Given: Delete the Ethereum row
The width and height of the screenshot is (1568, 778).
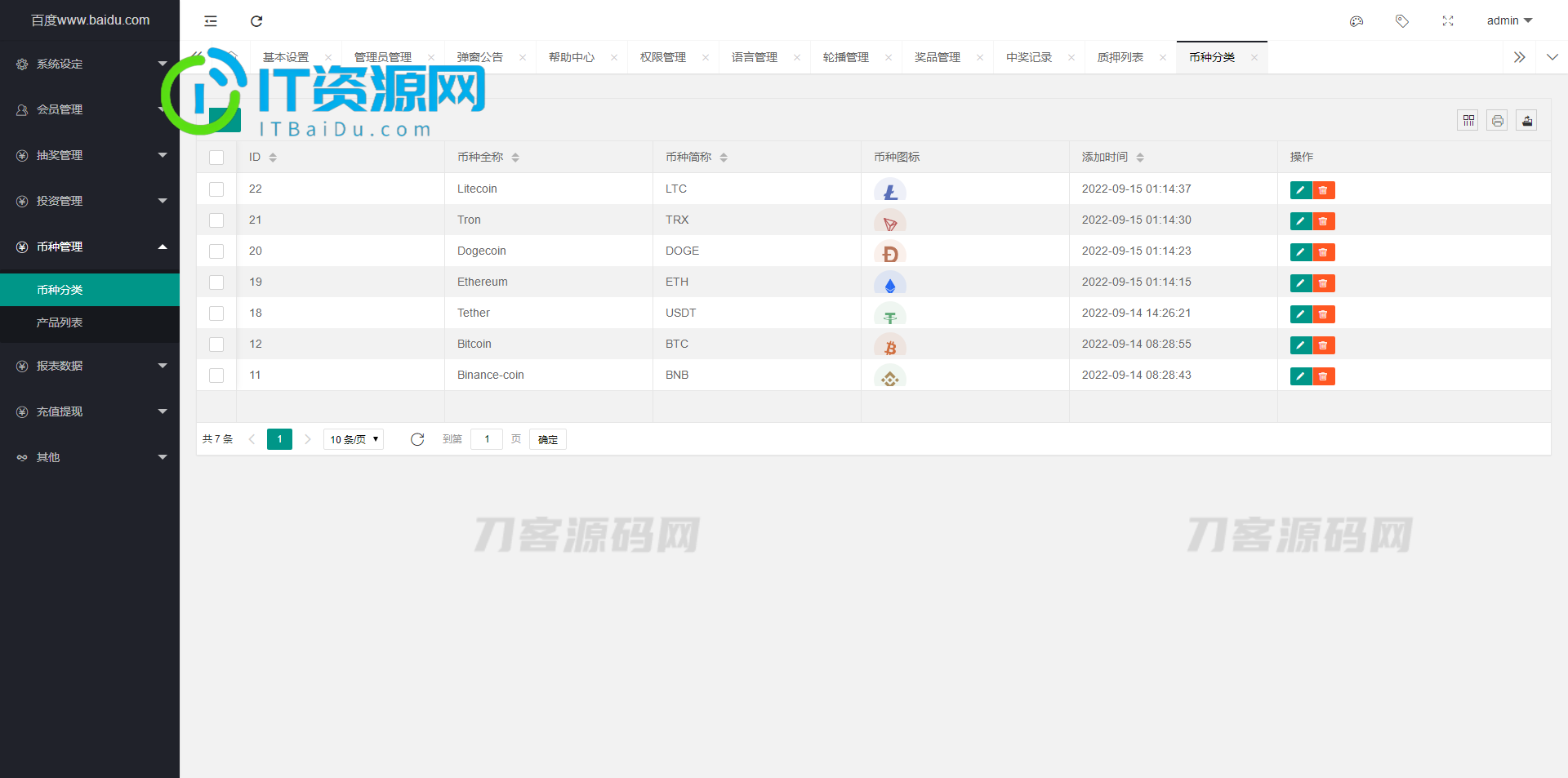Looking at the screenshot, I should coord(1324,283).
